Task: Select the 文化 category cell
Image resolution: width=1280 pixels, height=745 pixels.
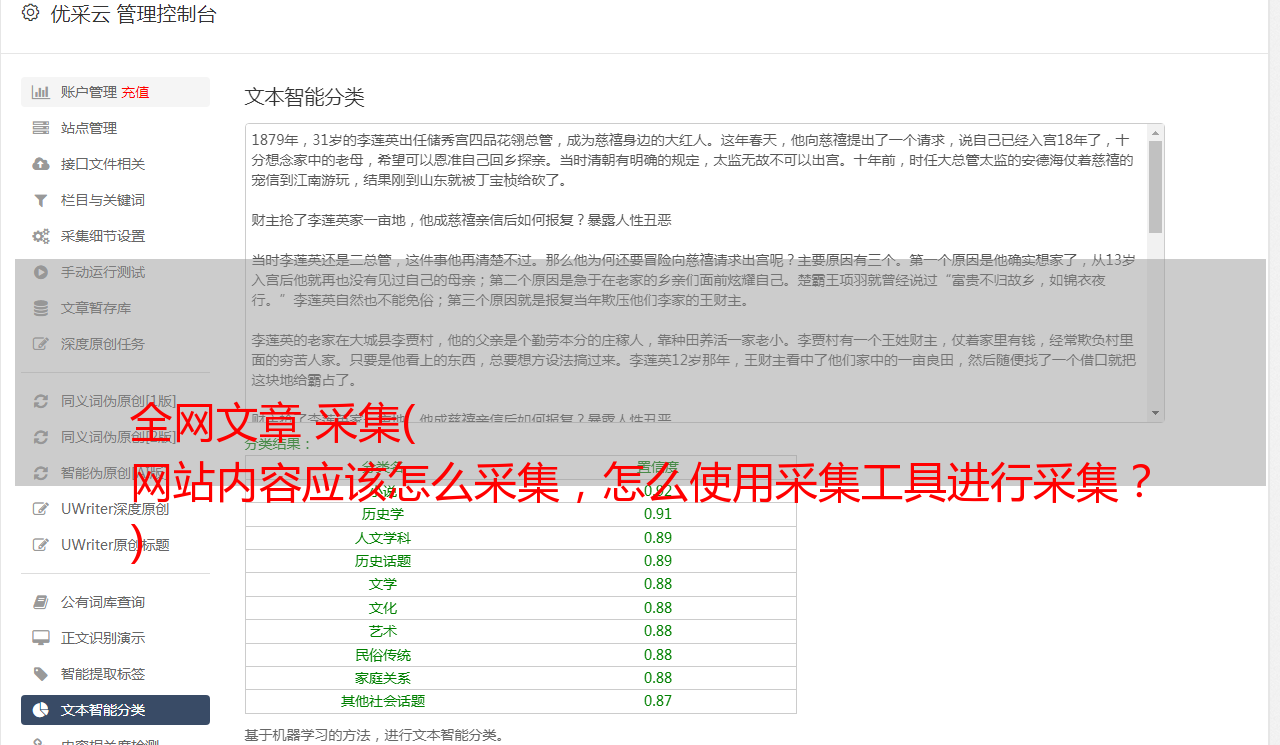Action: pos(383,608)
